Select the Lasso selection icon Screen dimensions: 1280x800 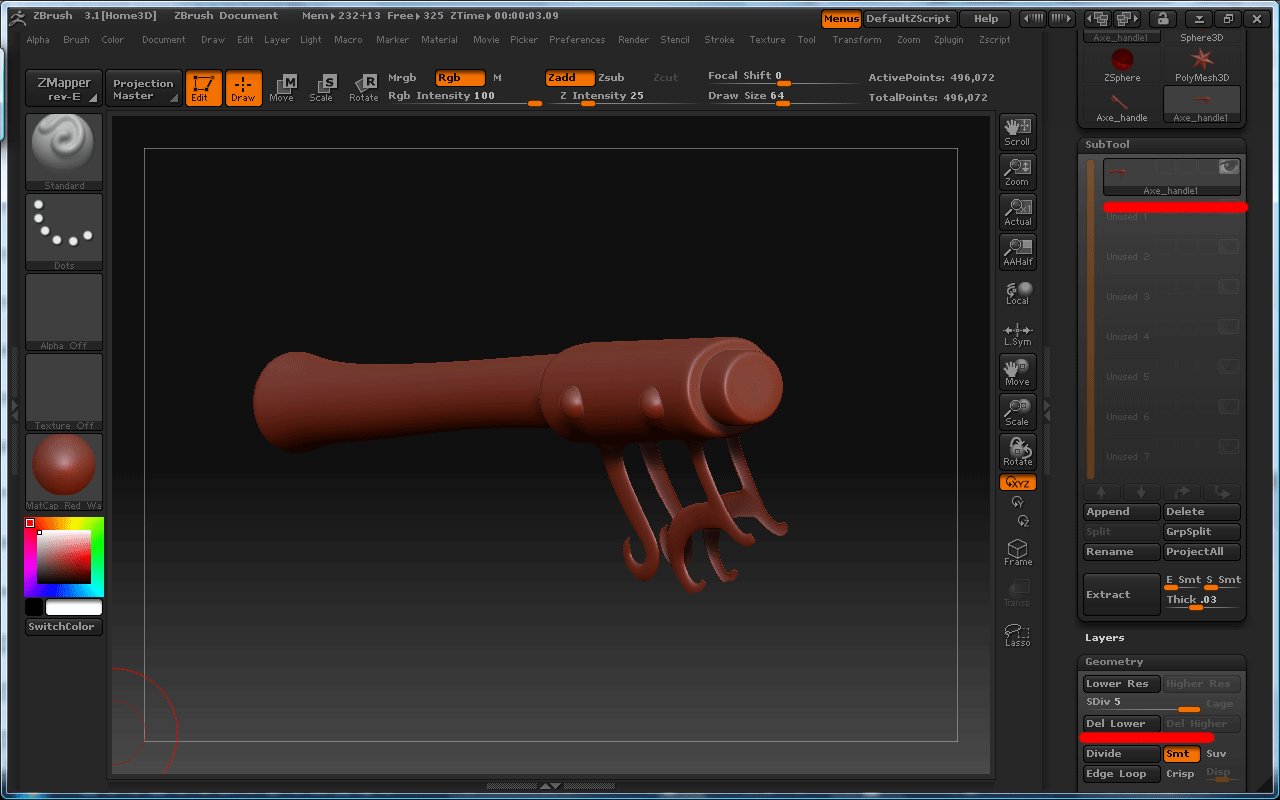tap(1017, 634)
